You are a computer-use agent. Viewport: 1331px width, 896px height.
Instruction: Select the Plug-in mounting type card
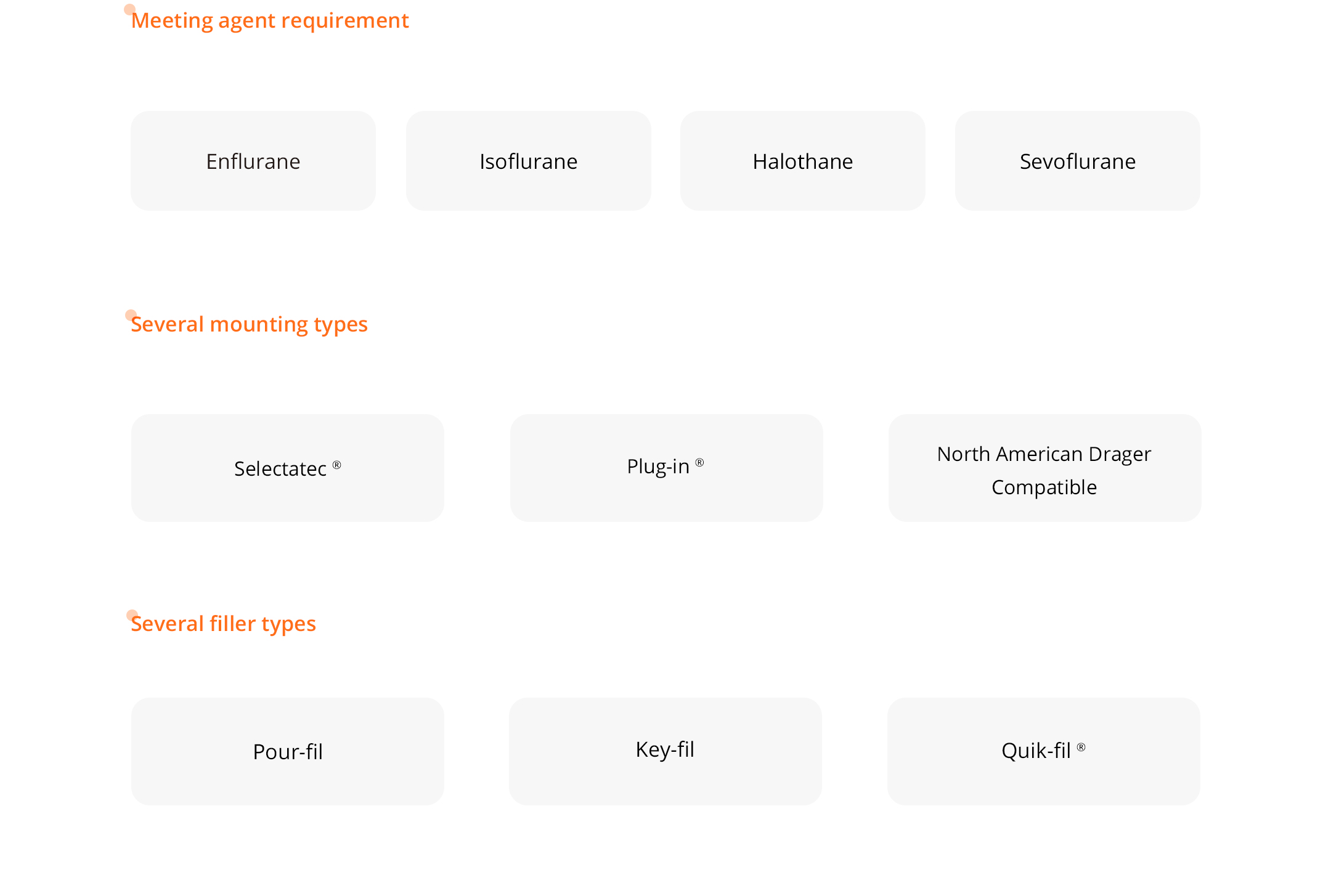[666, 468]
